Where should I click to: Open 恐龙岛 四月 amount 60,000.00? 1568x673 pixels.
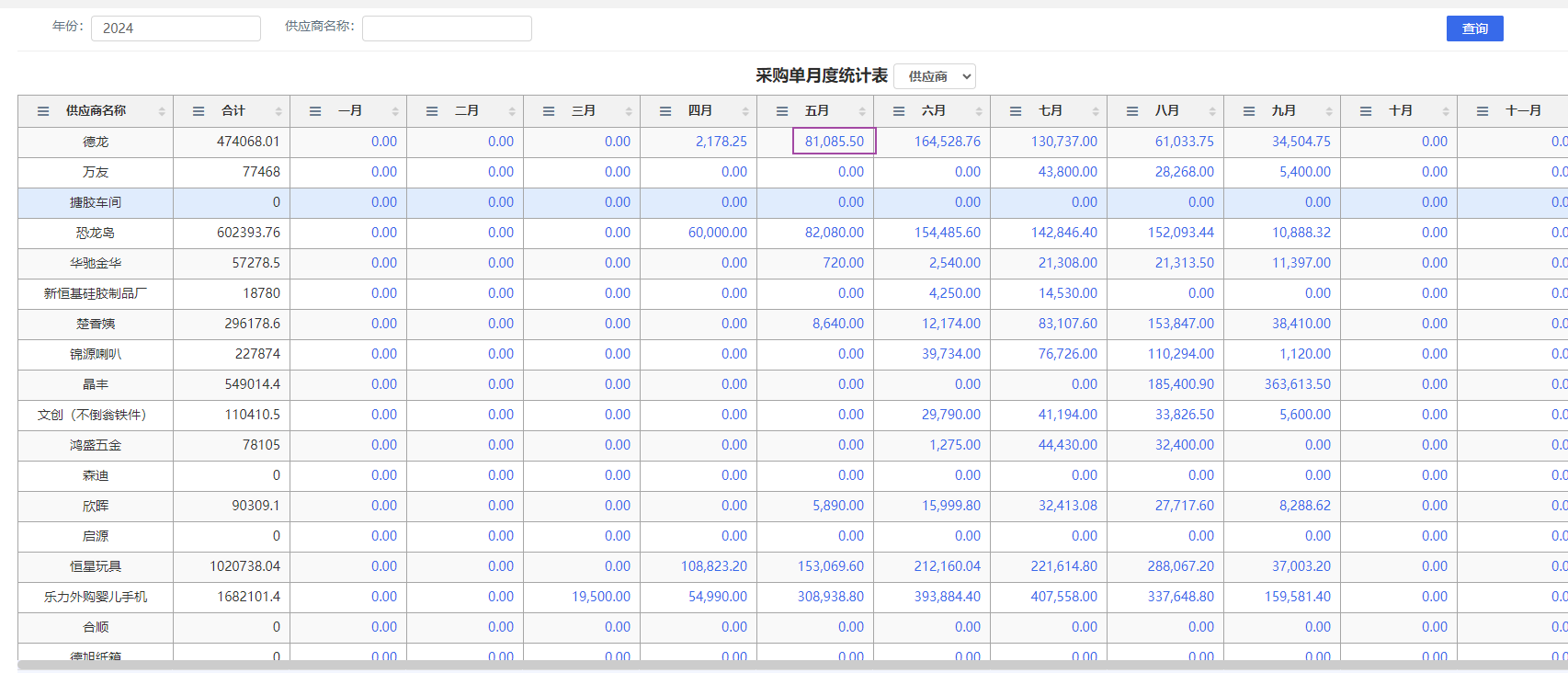click(x=718, y=233)
